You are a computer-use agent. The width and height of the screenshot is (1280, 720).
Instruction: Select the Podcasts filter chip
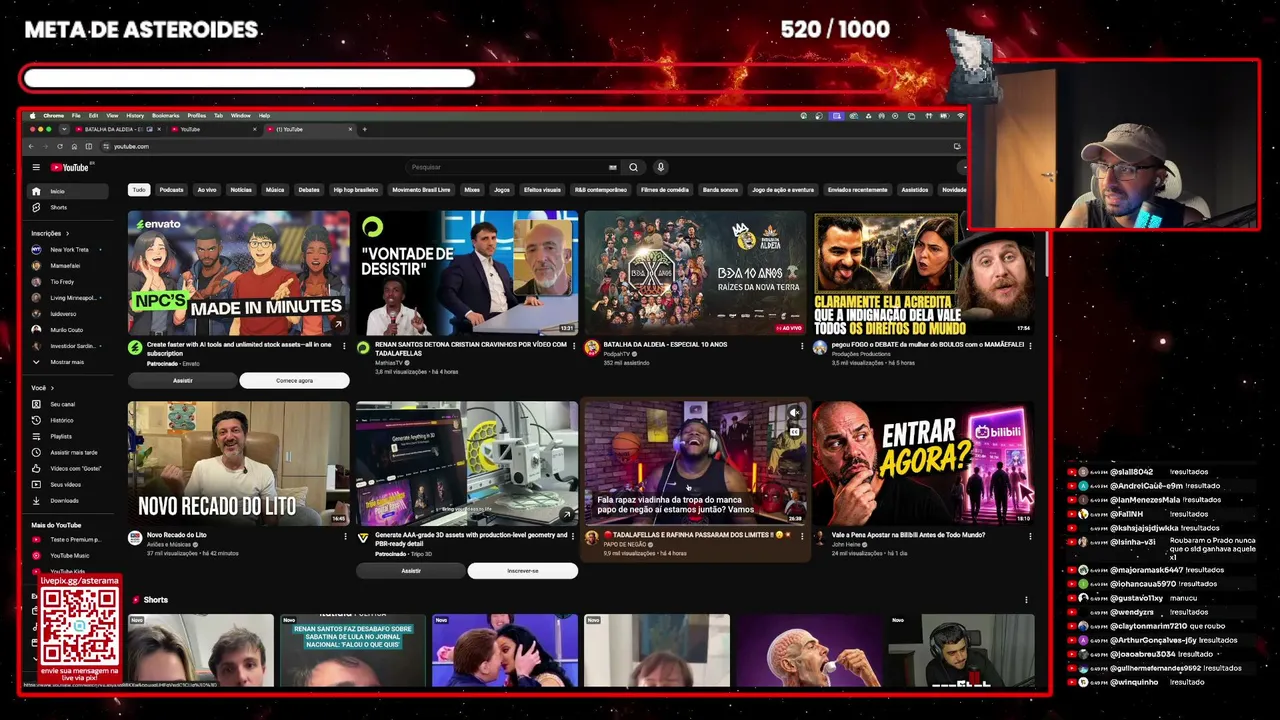click(171, 189)
